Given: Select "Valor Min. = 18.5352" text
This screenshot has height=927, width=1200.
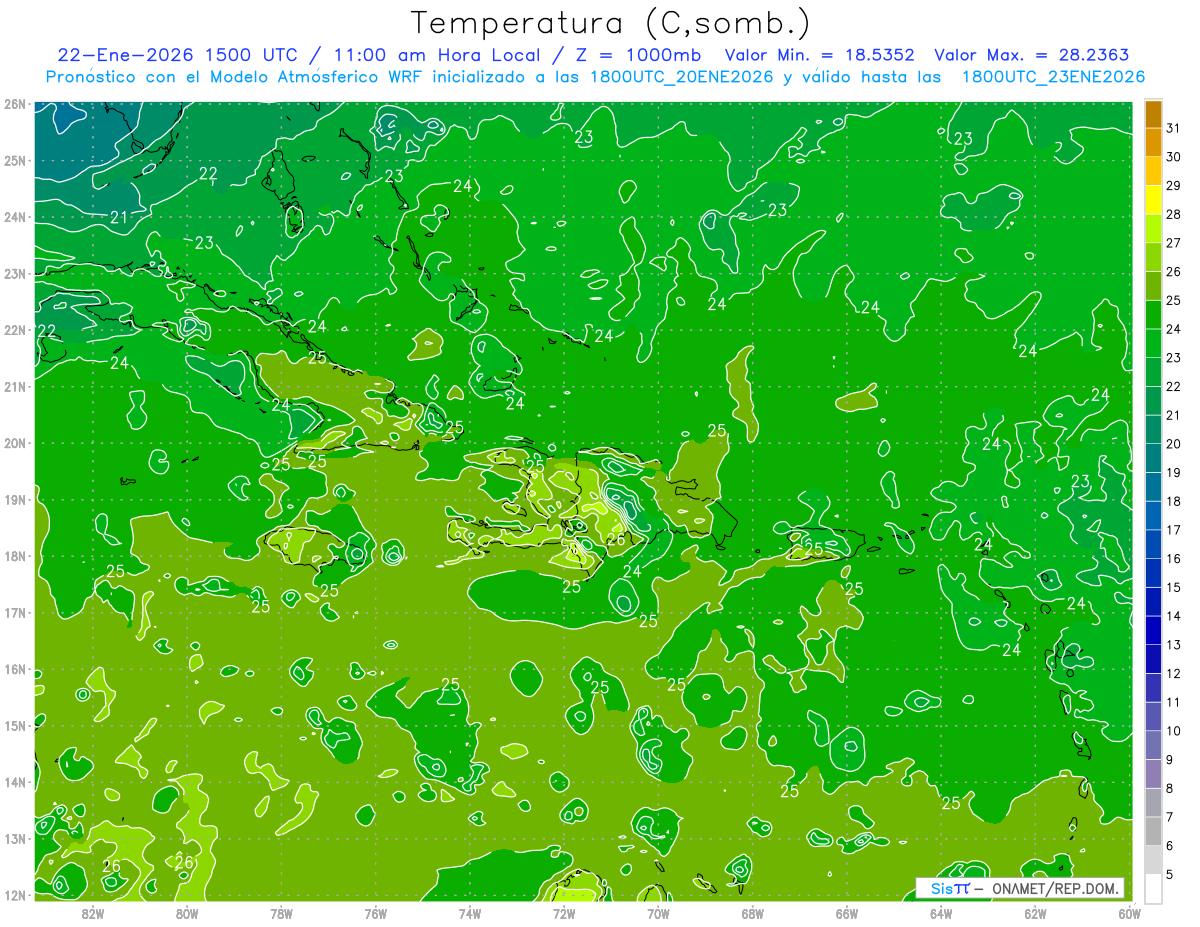Looking at the screenshot, I should (819, 55).
